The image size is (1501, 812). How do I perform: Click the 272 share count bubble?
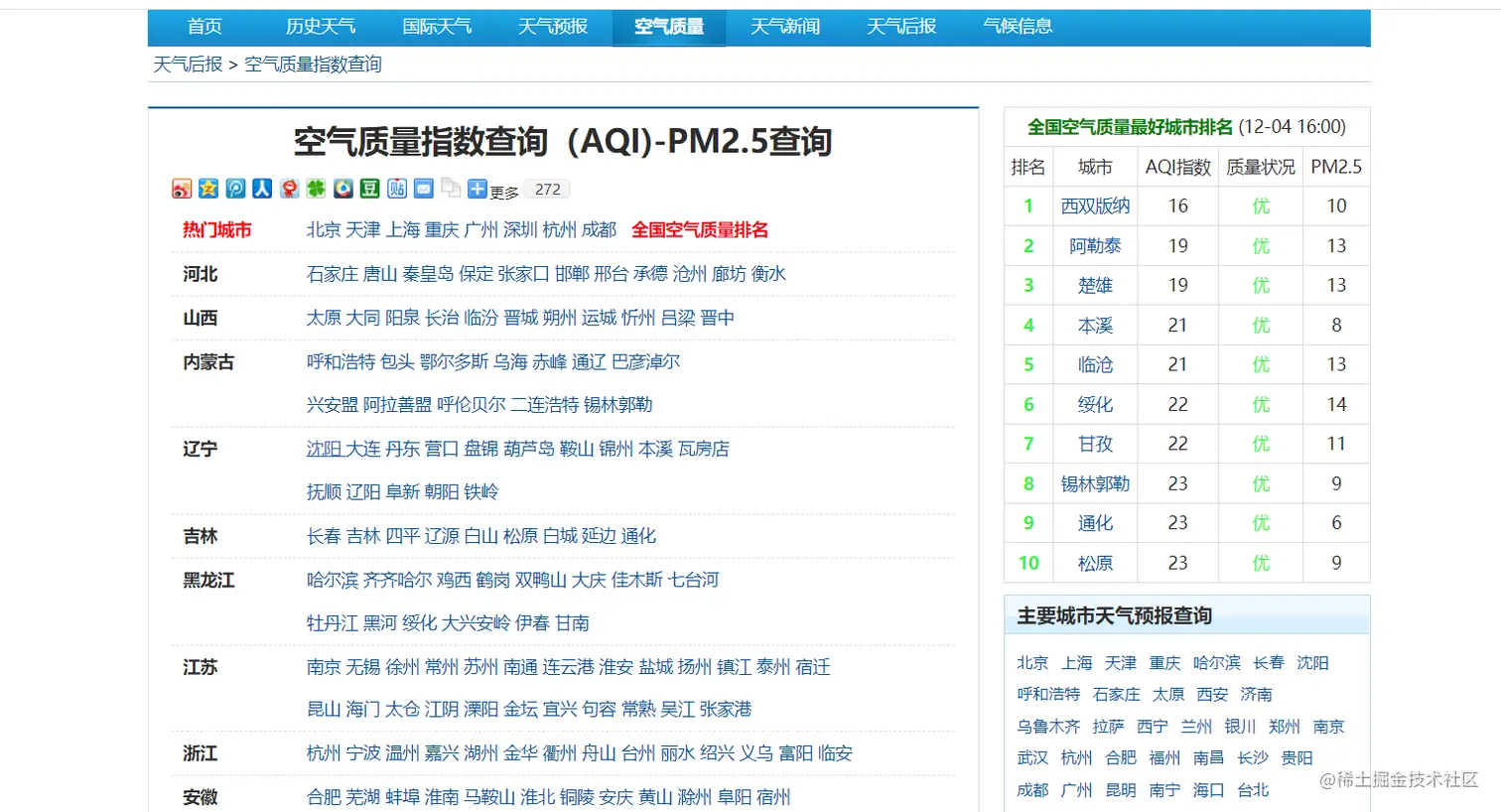pyautogui.click(x=546, y=190)
